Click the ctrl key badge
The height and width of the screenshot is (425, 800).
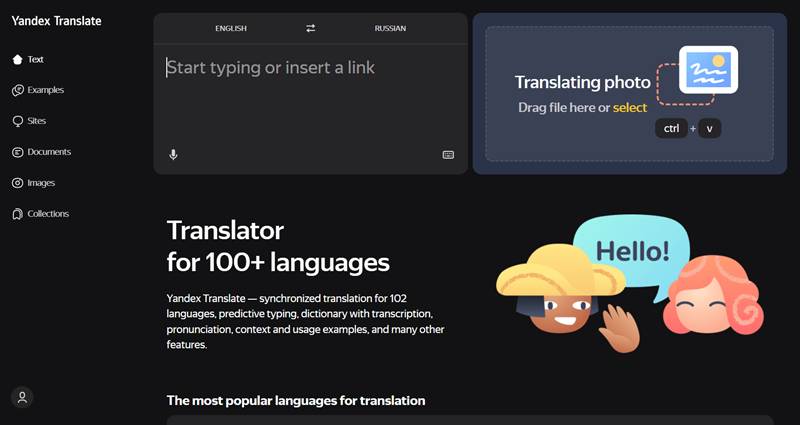point(671,129)
